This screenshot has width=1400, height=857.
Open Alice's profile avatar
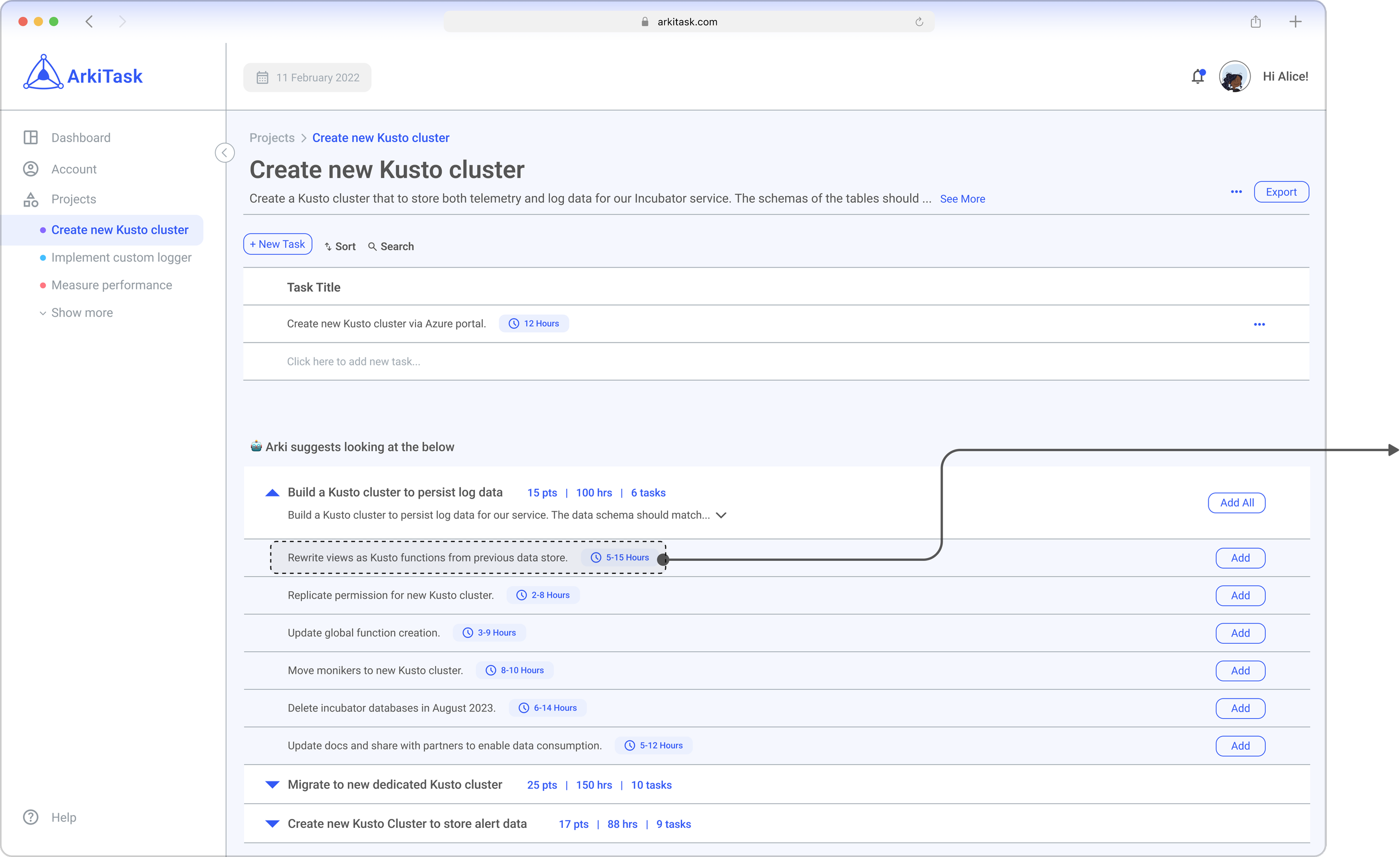[1234, 77]
